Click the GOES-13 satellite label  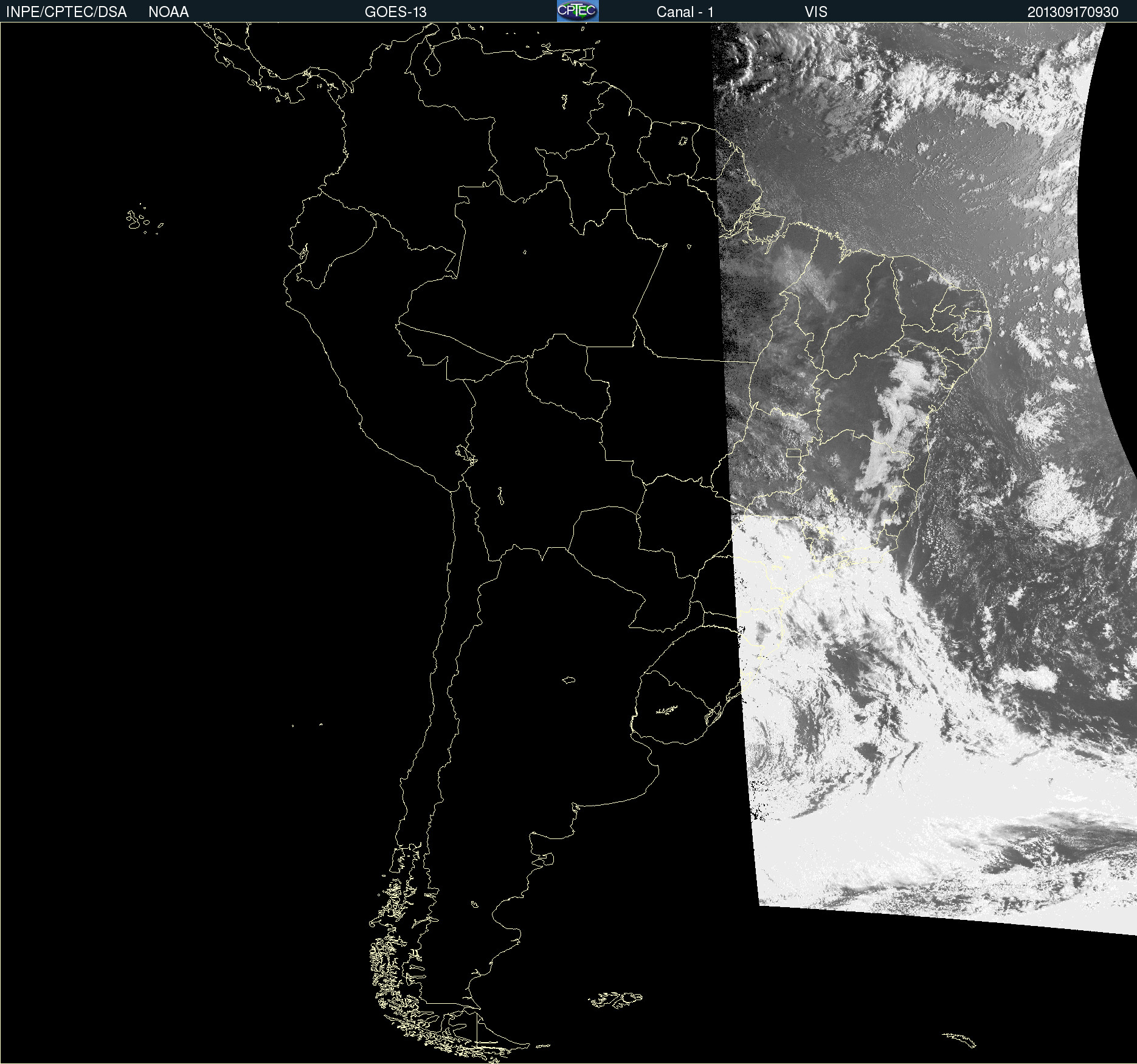(x=395, y=12)
